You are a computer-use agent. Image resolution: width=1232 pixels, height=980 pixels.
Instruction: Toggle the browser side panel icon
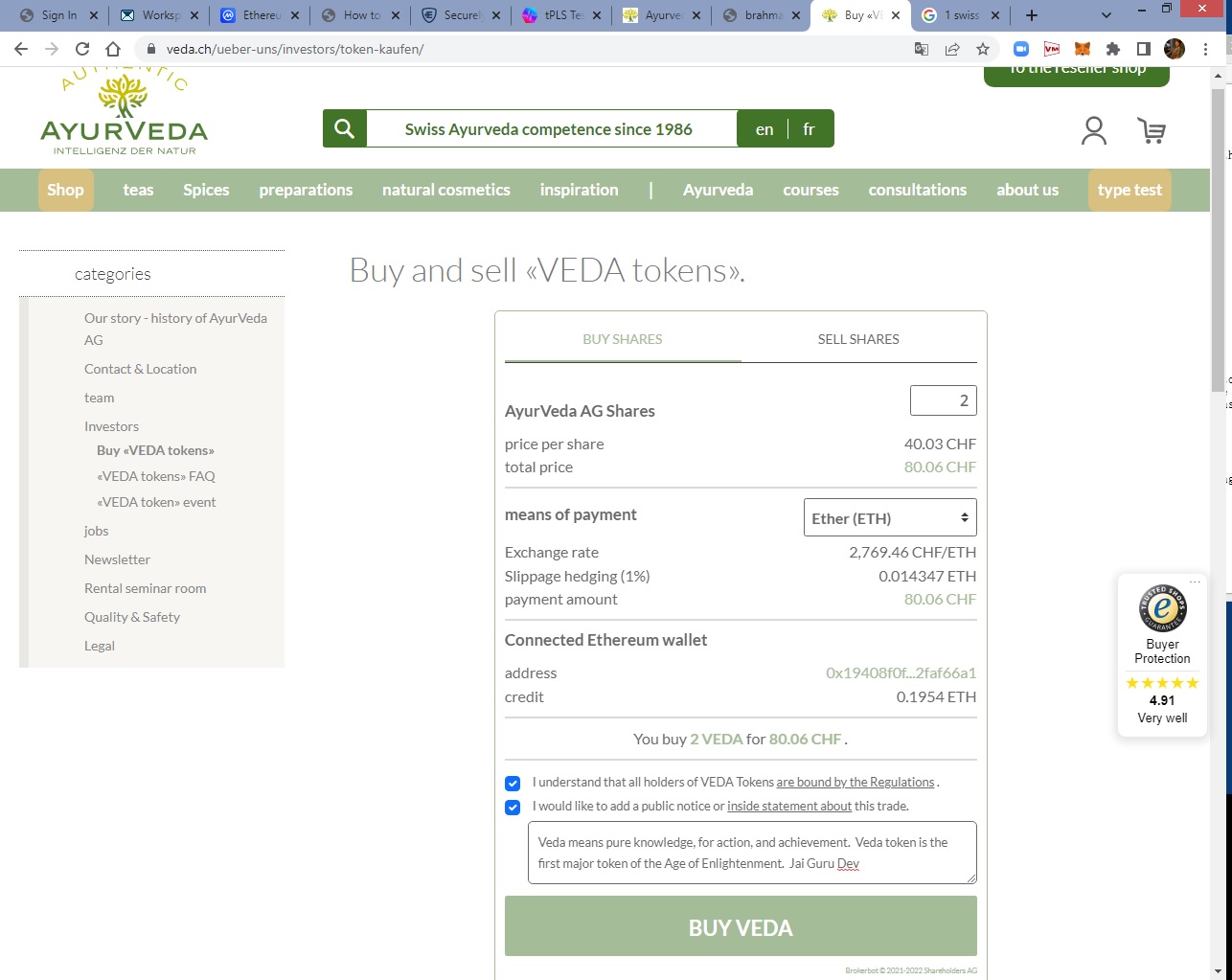(x=1144, y=49)
